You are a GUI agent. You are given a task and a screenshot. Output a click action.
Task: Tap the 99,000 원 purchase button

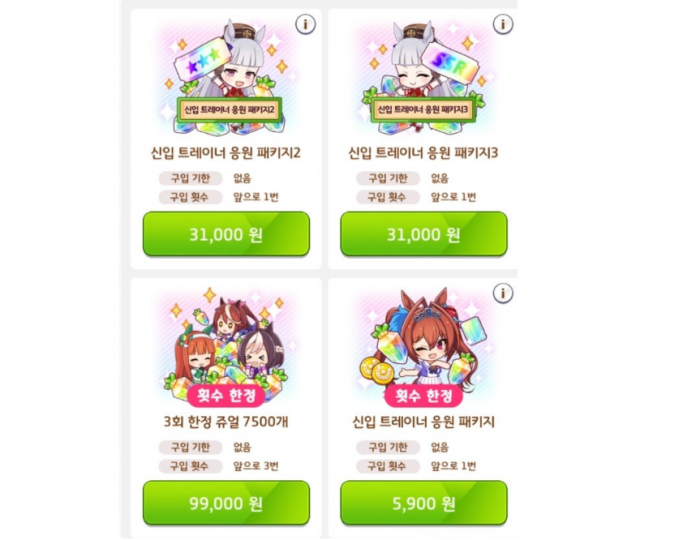click(x=226, y=503)
